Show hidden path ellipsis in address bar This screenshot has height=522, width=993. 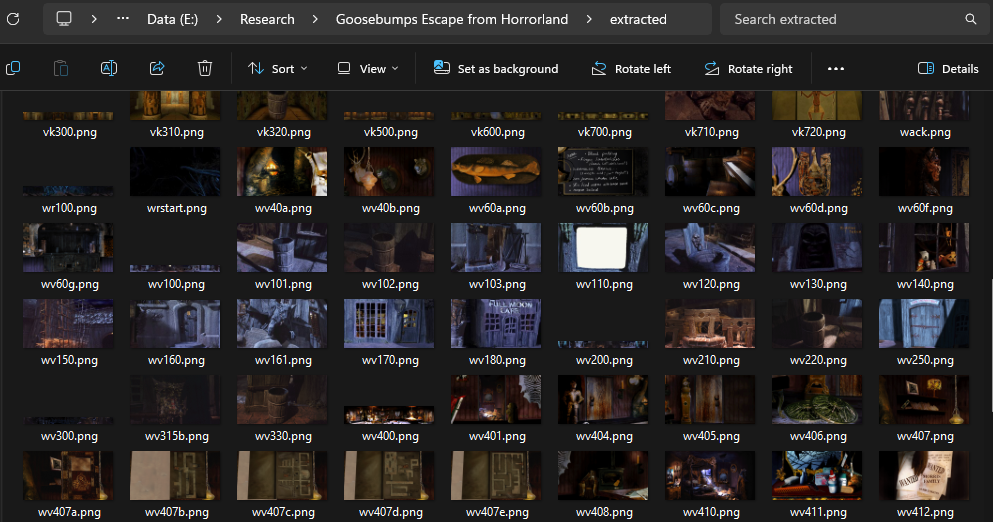coord(123,18)
